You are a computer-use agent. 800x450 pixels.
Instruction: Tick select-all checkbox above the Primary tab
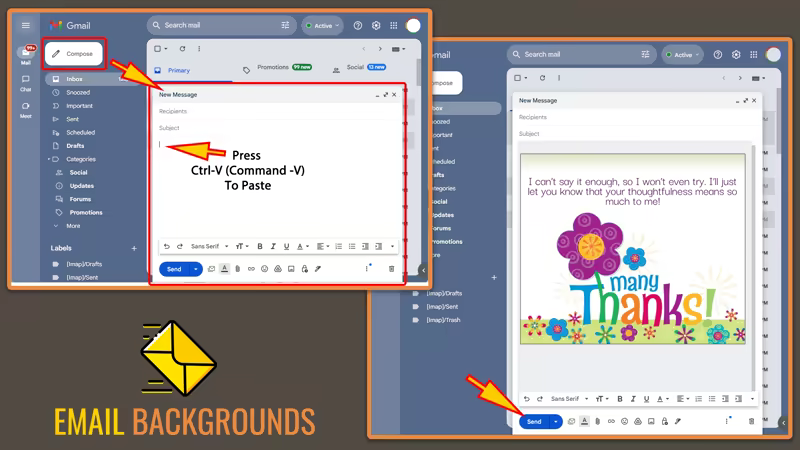(x=158, y=48)
